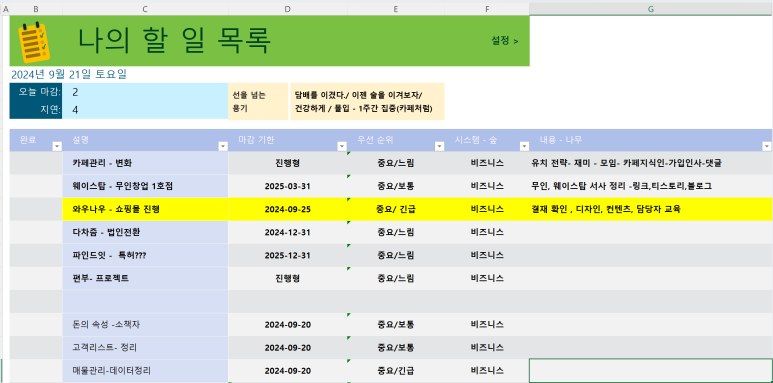Select the 선을 넘는 용기 cell
The width and height of the screenshot is (773, 383).
tap(258, 102)
